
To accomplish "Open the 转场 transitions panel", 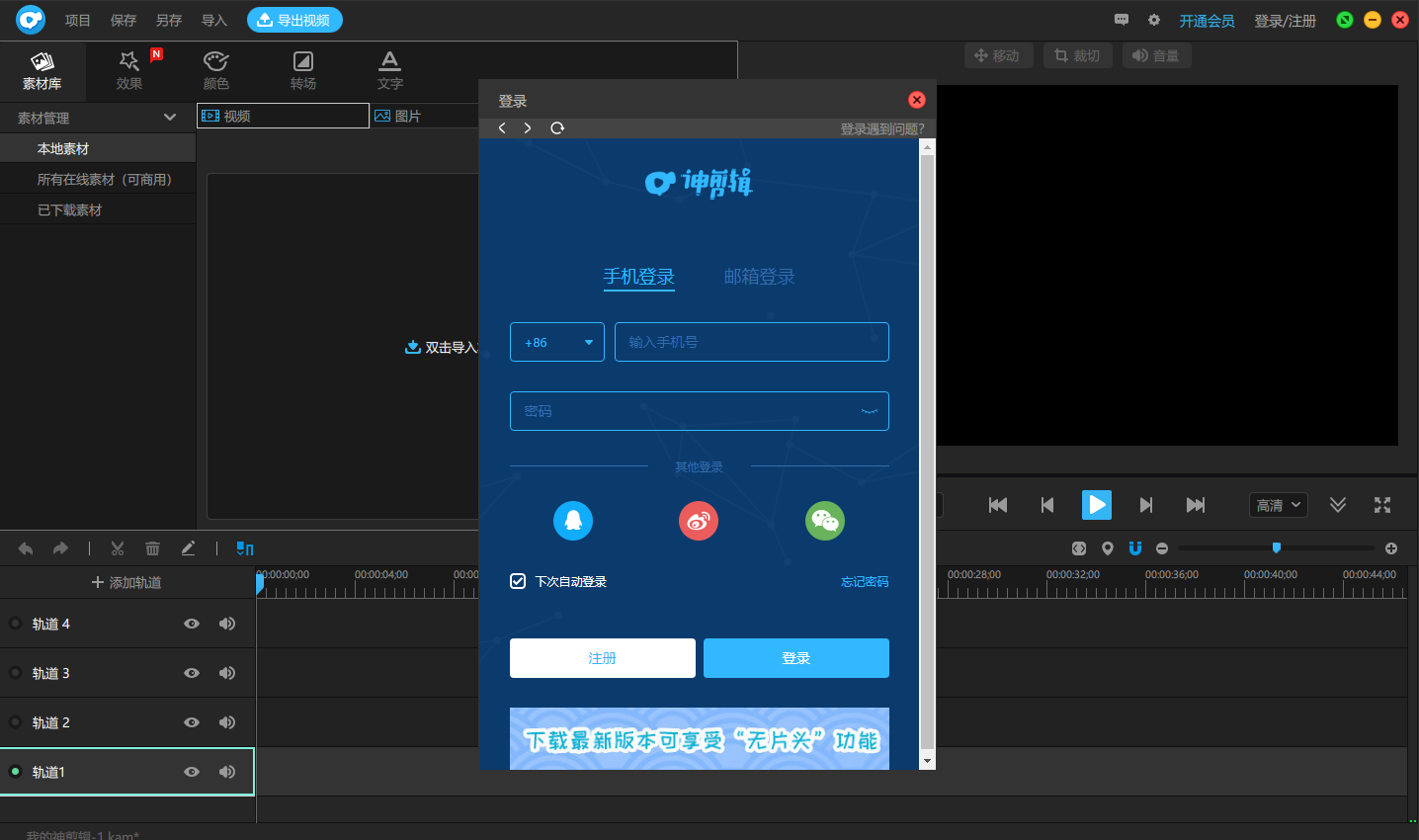I will [x=303, y=71].
